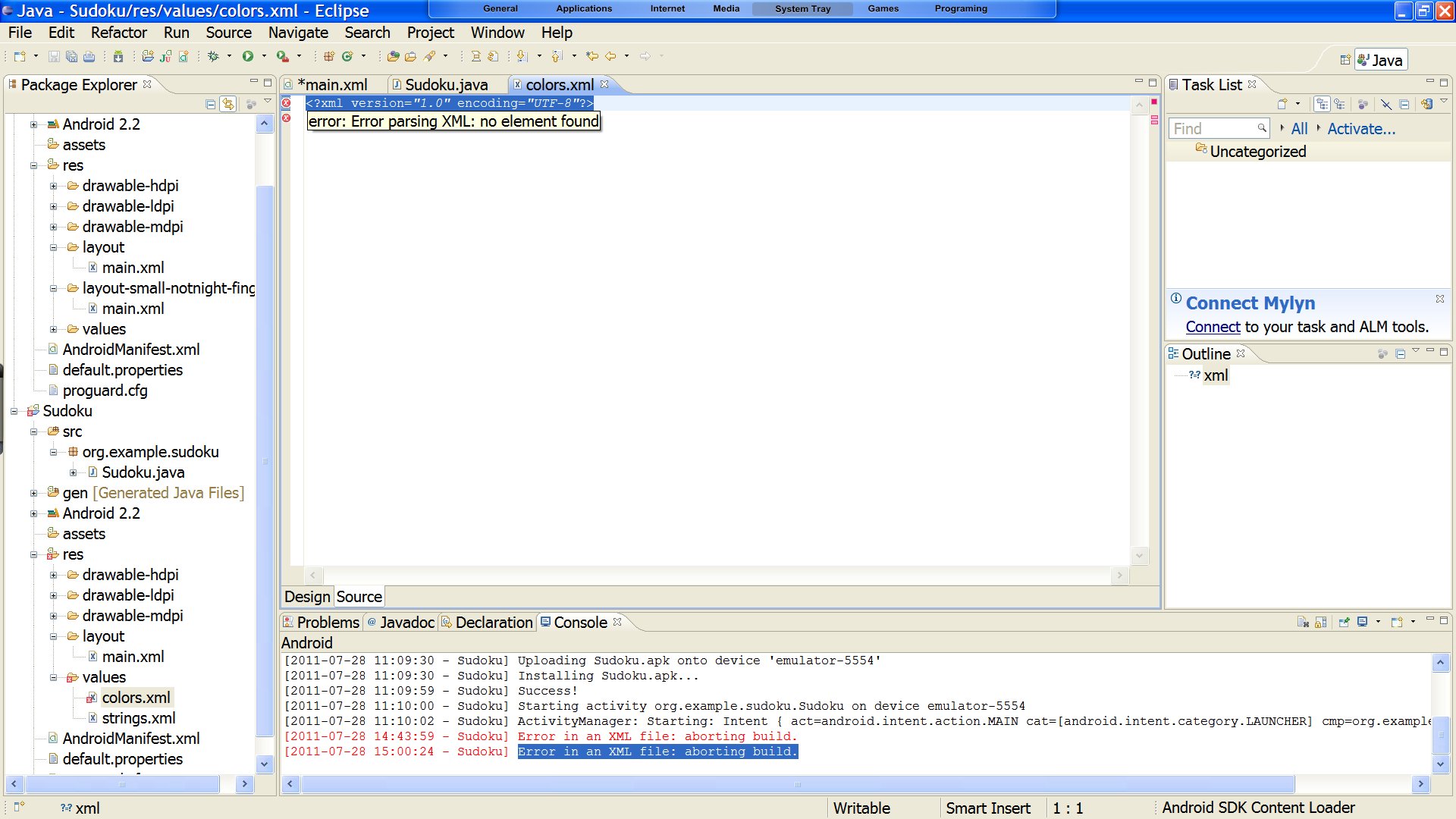Open the Debug button dropdown arrow
The width and height of the screenshot is (1456, 819).
coord(229,56)
